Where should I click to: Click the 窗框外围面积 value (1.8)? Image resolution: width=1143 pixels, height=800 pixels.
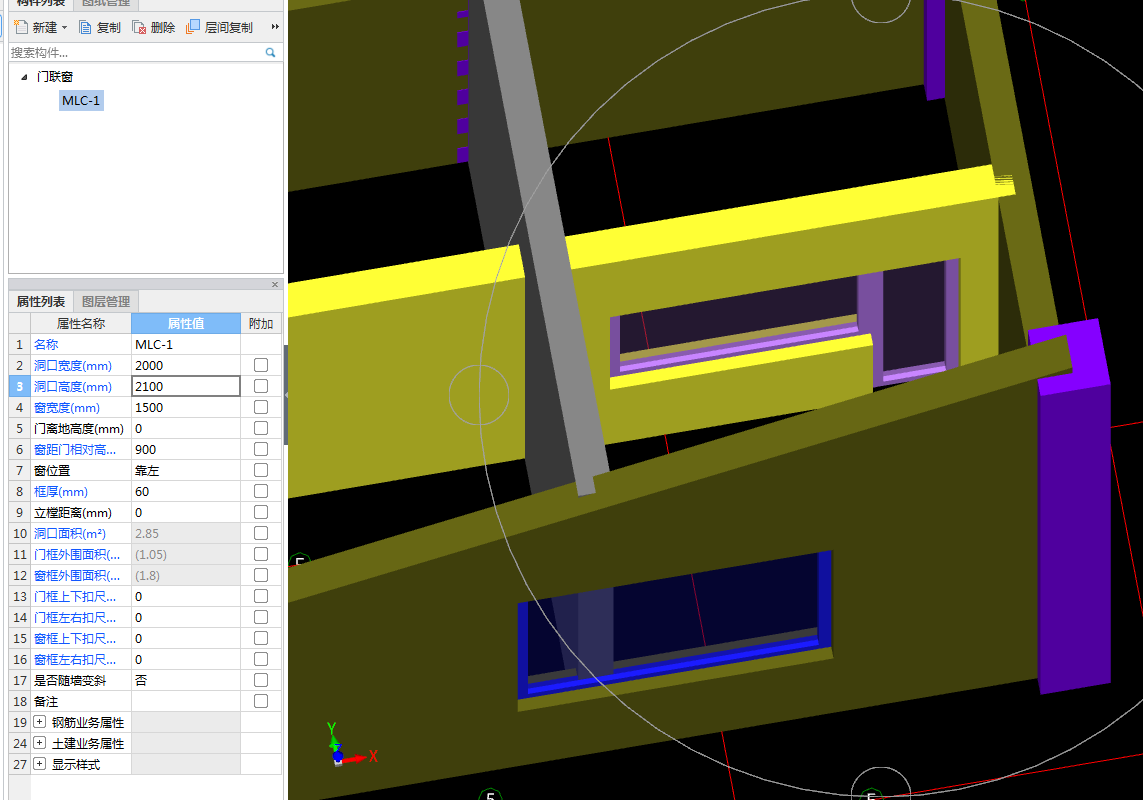186,576
